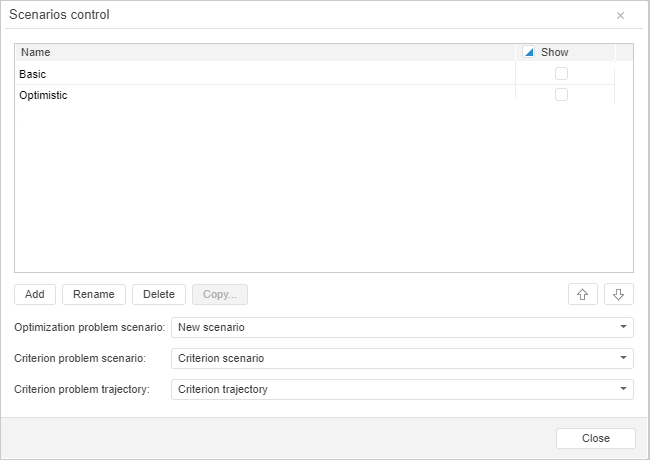Enable Show checkbox for Basic scenario

[561, 73]
